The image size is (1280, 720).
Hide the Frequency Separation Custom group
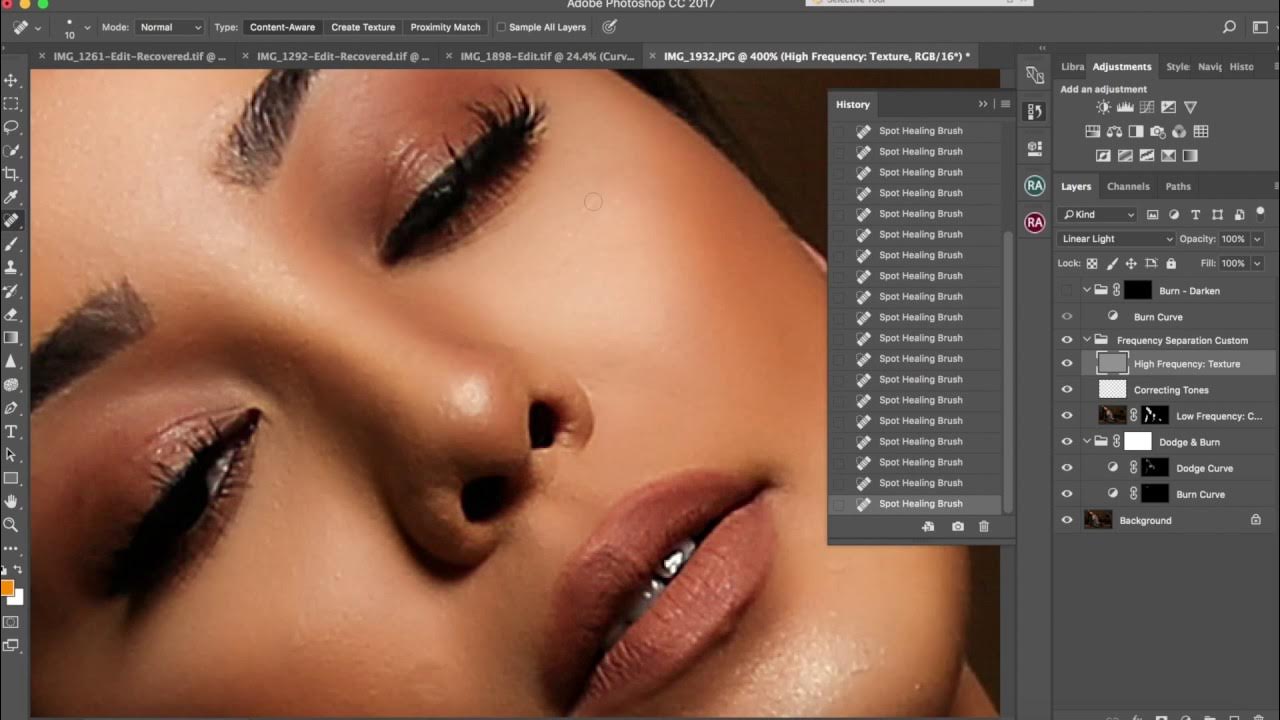pos(1067,340)
